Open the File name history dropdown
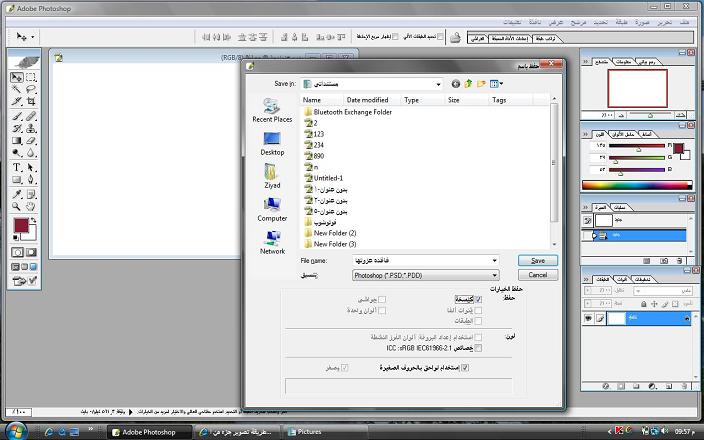 494,260
